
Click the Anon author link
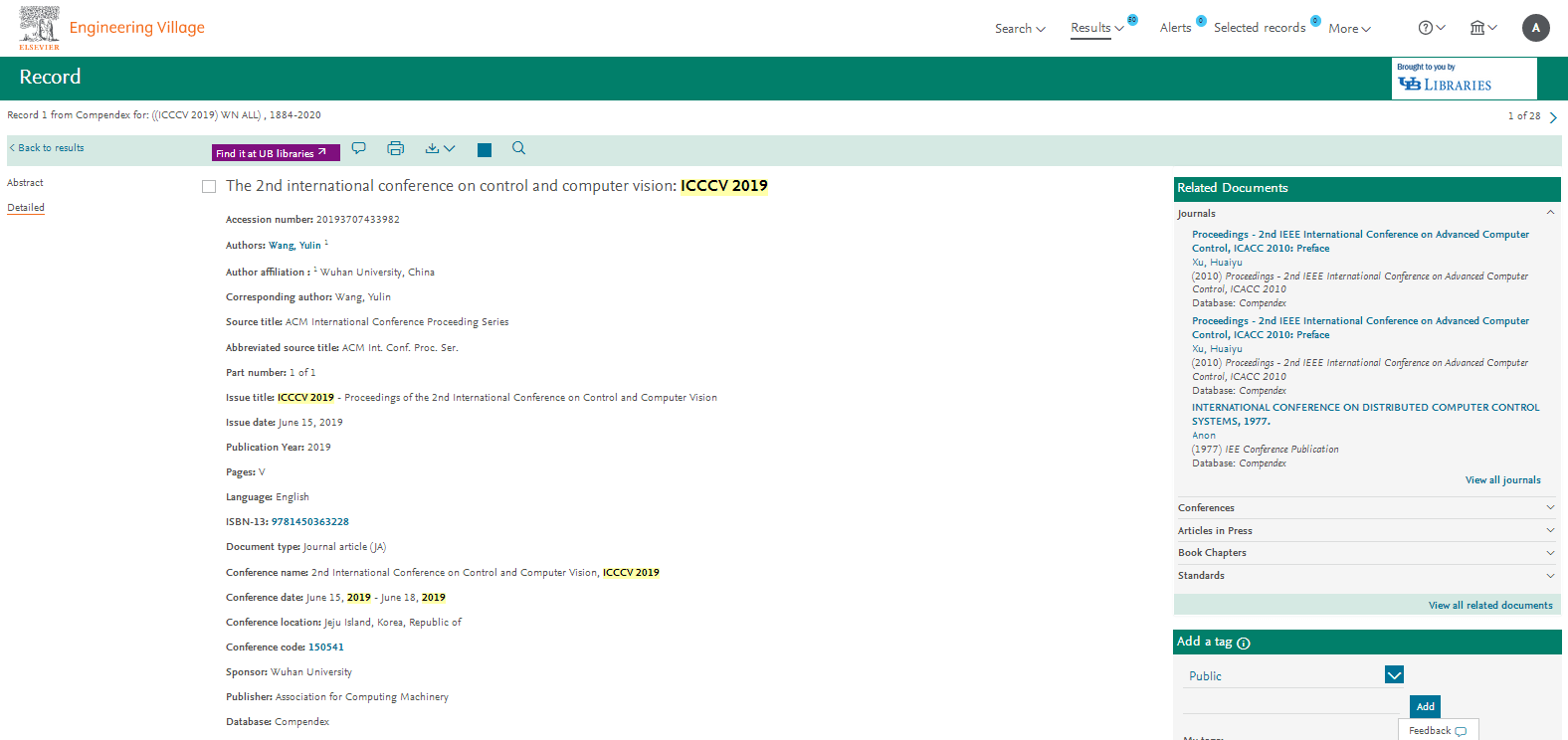pyautogui.click(x=1204, y=436)
